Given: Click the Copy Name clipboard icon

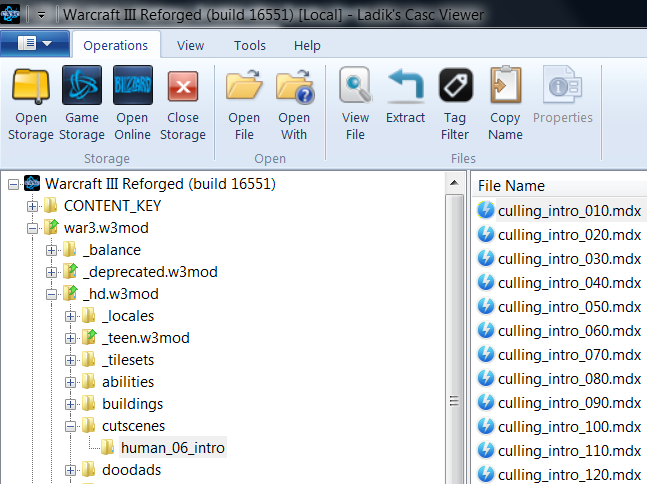Looking at the screenshot, I should click(x=505, y=85).
